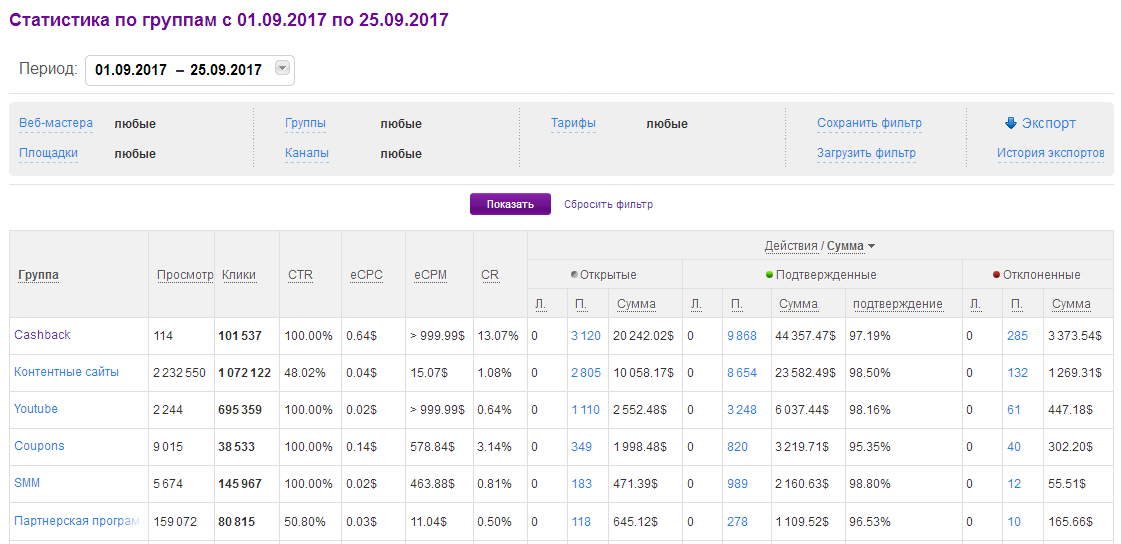Open the Youtube group link
Screen dimensions: 1121x544
pos(36,409)
